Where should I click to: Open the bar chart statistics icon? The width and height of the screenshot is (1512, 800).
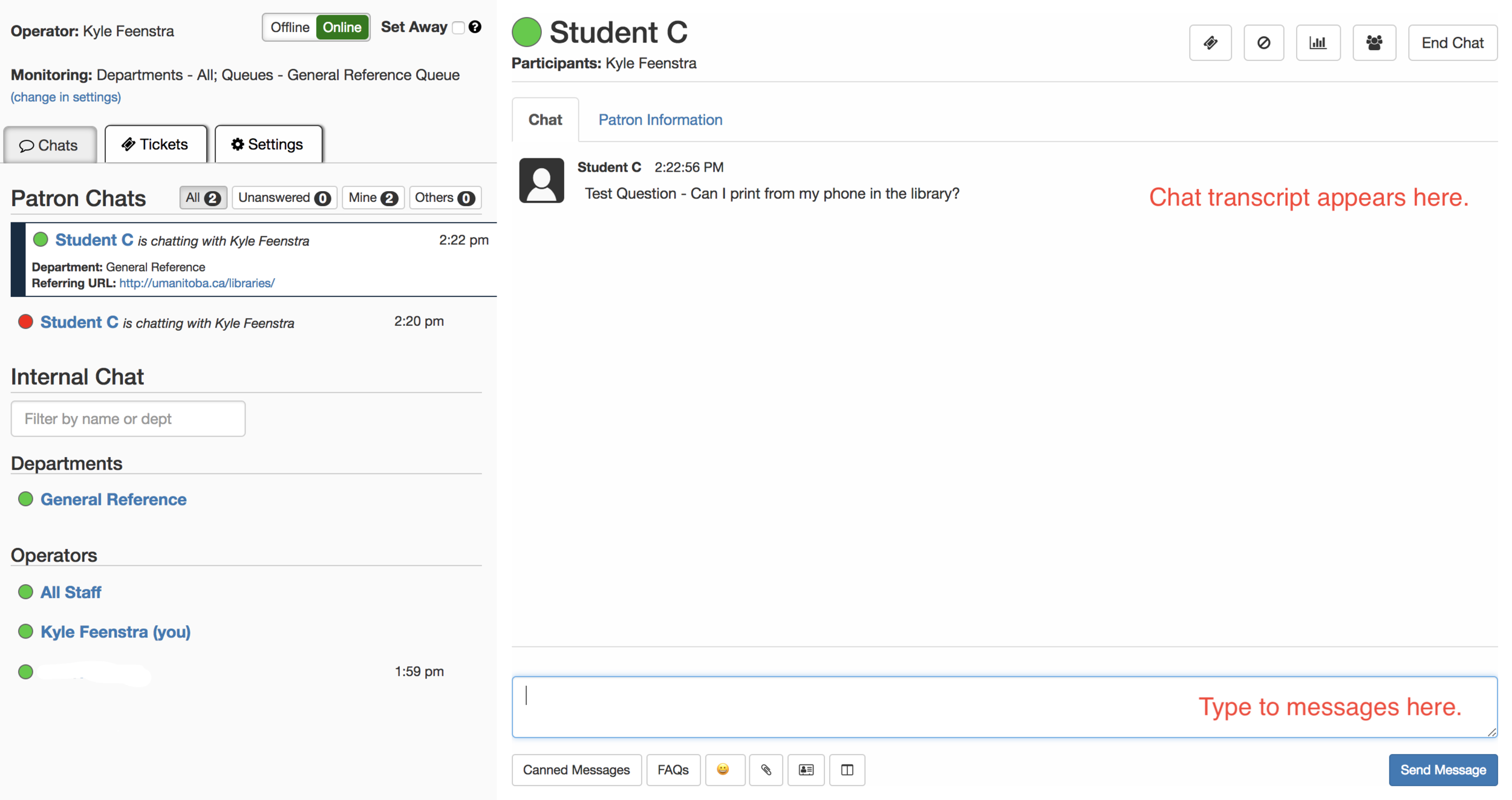click(1317, 43)
